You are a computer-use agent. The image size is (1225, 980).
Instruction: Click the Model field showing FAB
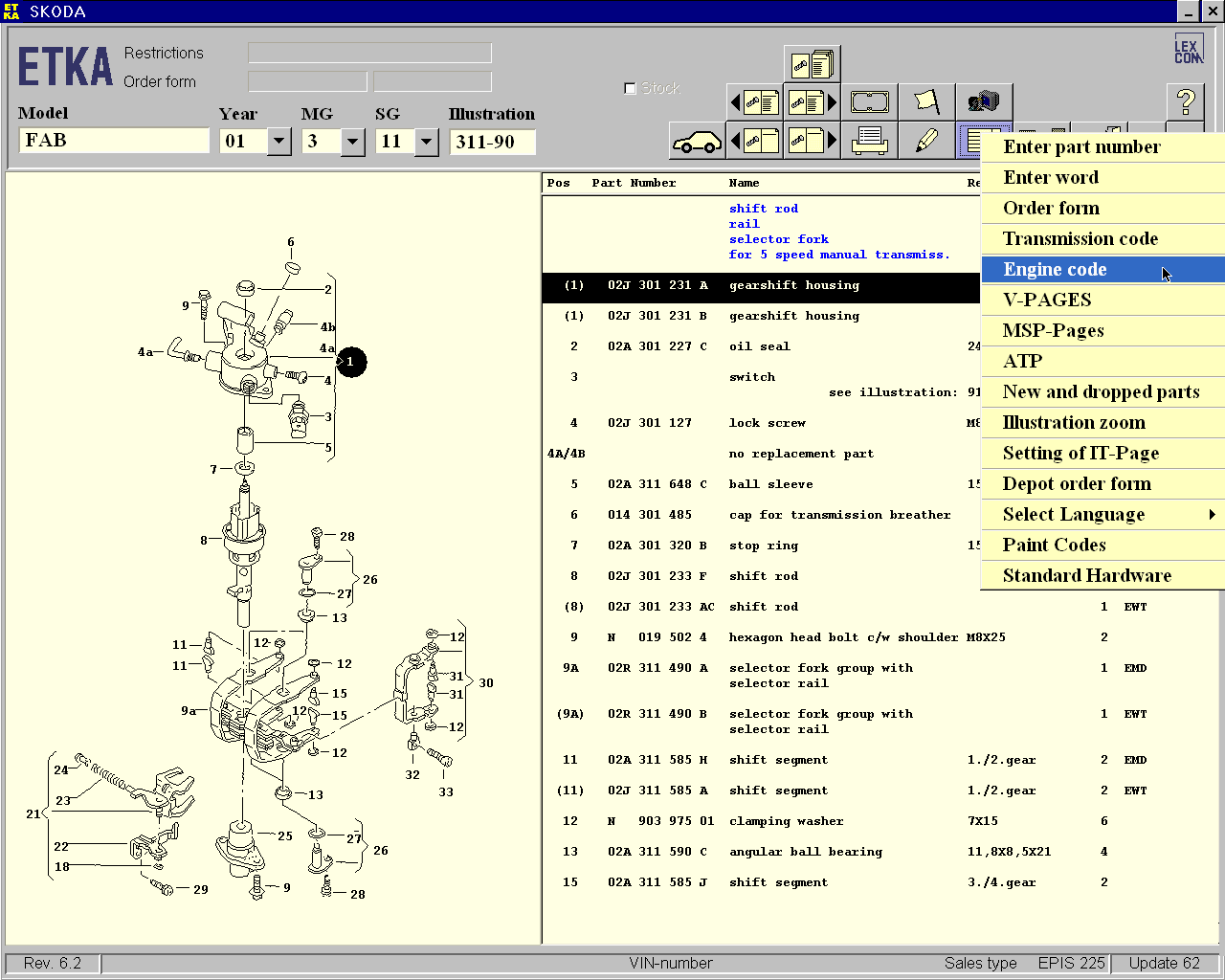(x=114, y=141)
